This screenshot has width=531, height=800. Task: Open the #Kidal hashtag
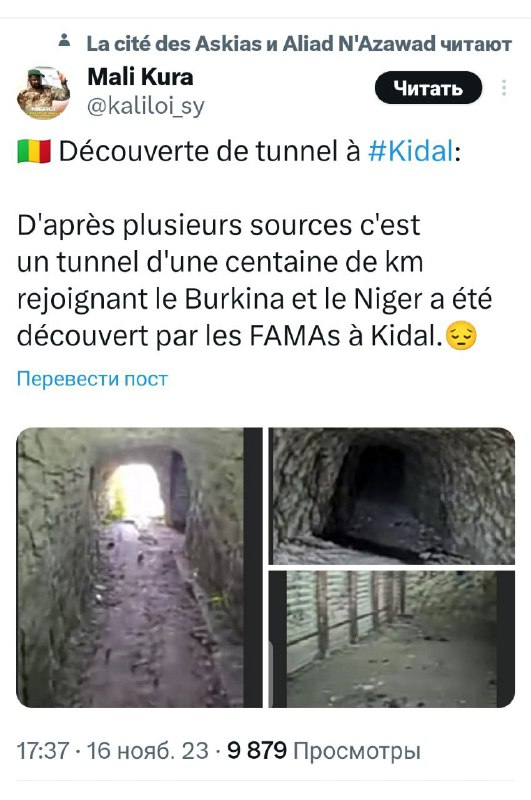[x=411, y=152]
